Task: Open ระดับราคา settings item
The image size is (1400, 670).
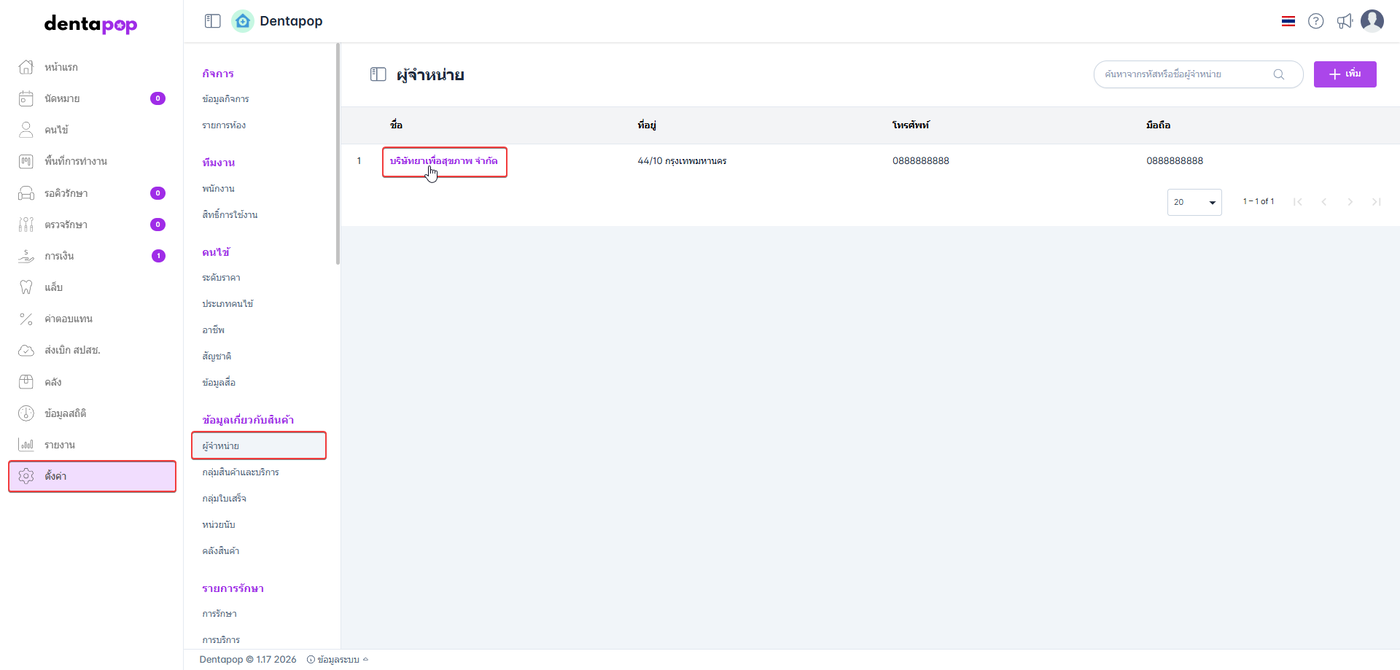Action: pyautogui.click(x=221, y=277)
